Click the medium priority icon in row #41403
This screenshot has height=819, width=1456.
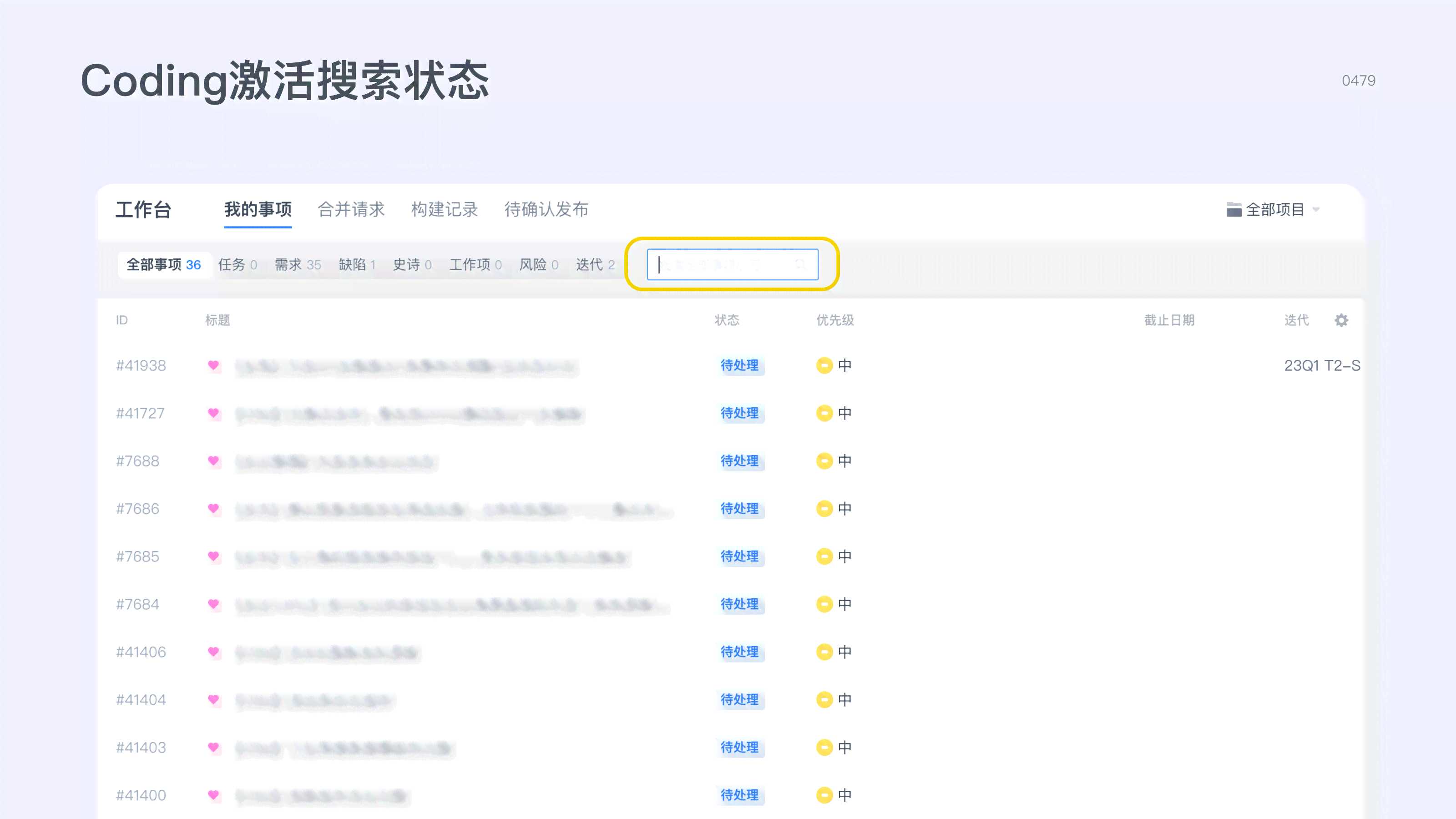pos(824,748)
